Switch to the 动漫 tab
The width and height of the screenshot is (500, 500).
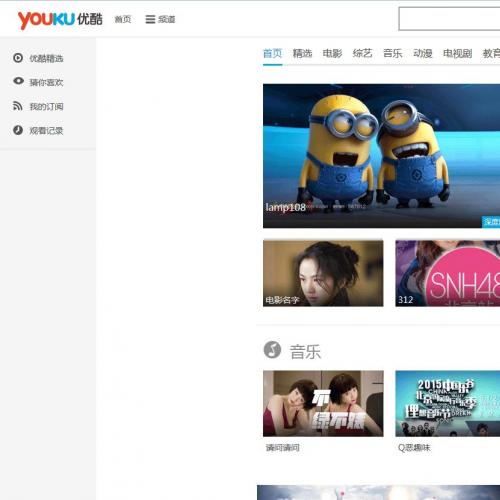pos(423,53)
